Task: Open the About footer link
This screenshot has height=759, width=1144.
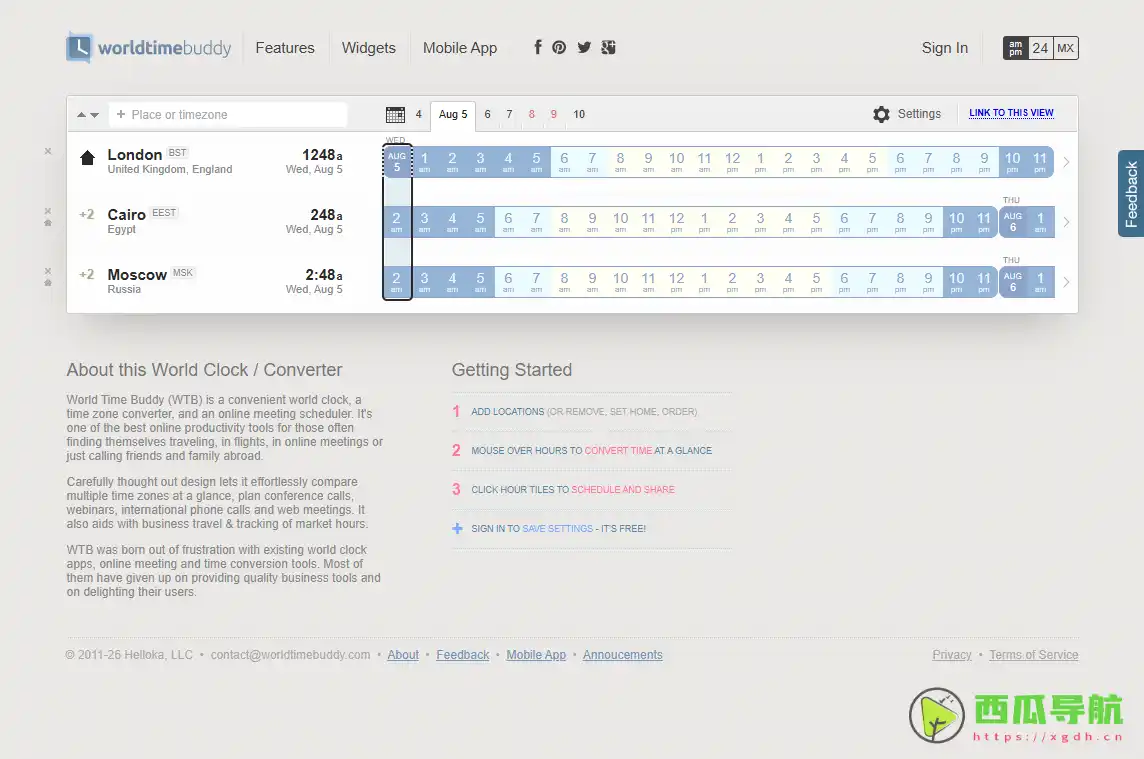Action: coord(403,655)
